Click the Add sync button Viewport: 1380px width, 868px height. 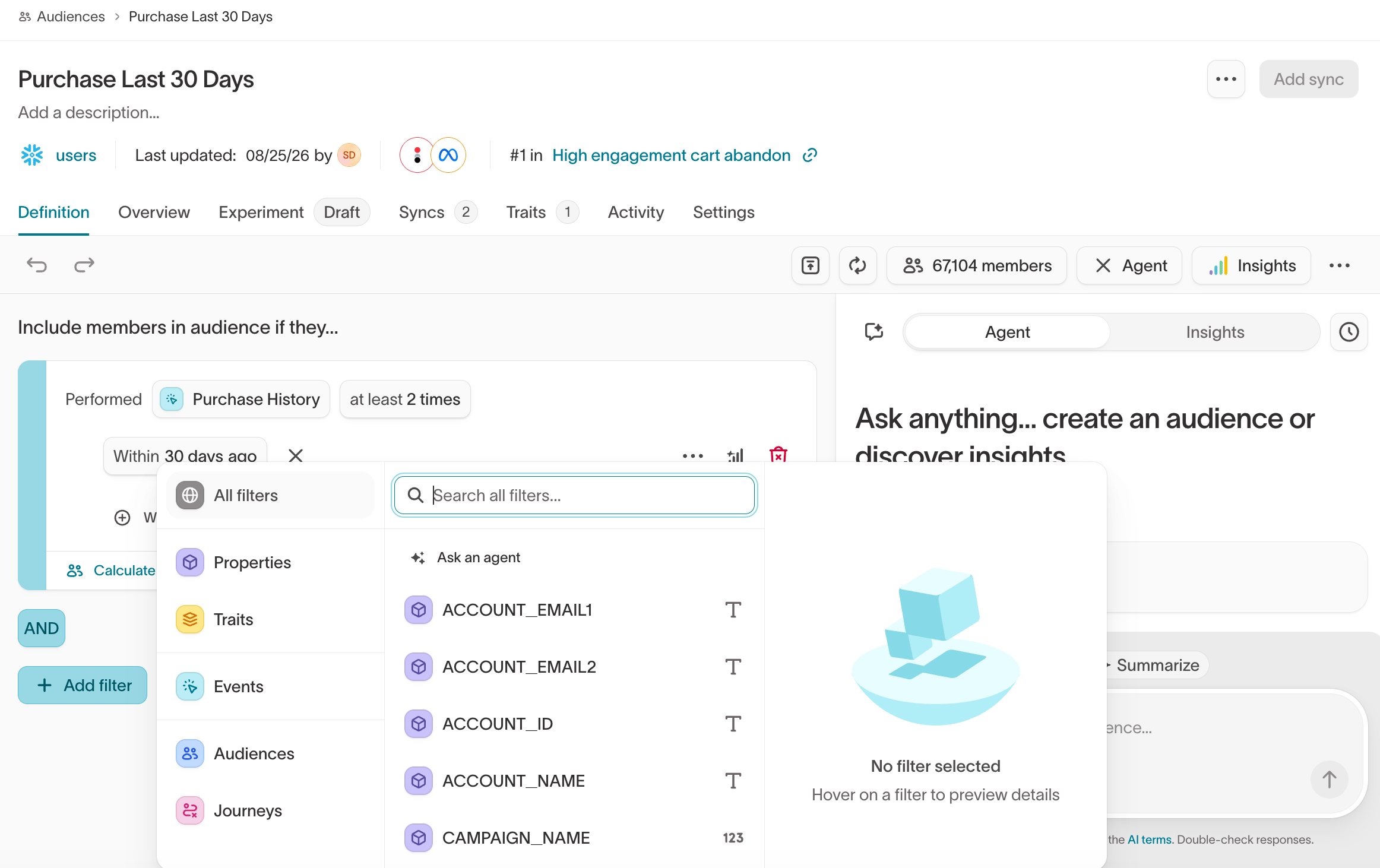[x=1309, y=79]
